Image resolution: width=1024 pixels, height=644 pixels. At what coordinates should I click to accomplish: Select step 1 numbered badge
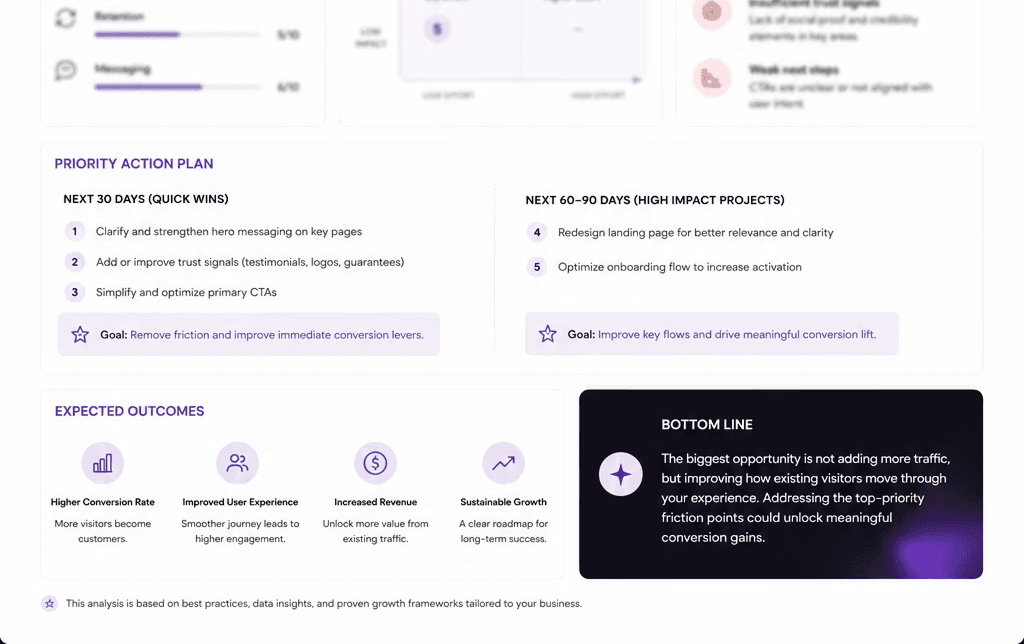pos(74,231)
